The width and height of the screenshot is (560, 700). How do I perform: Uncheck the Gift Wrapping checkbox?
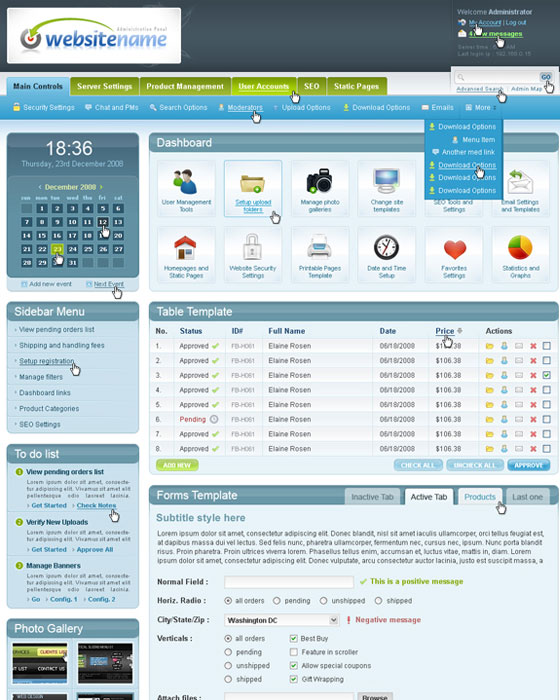(x=293, y=679)
